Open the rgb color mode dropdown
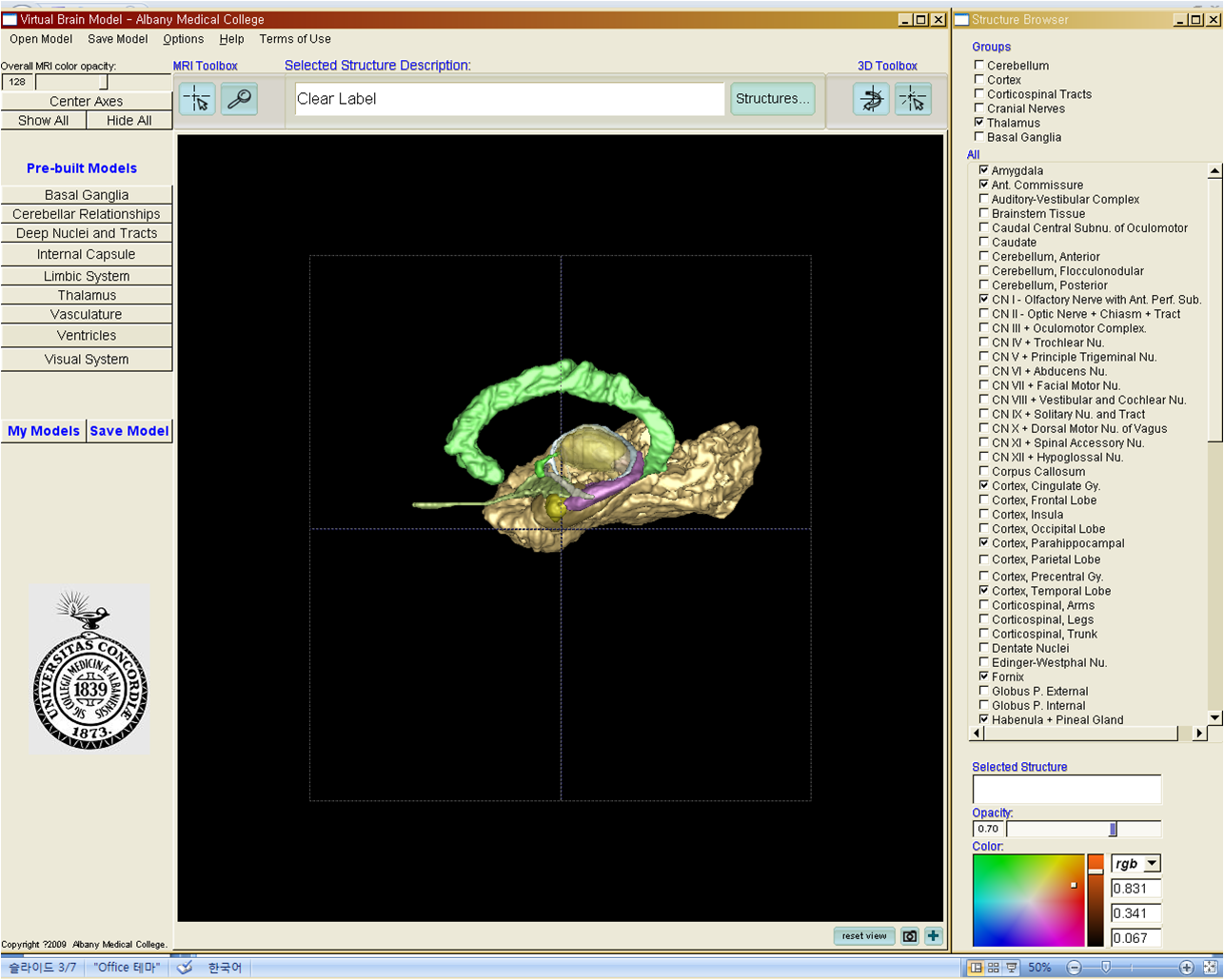This screenshot has height=980, width=1224. coord(1136,864)
